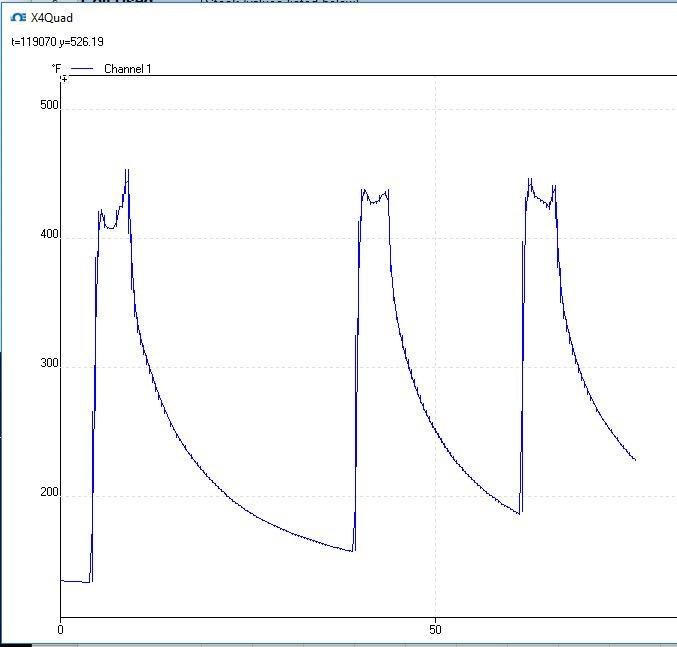Click the X4Quad window title text

[x=52, y=17]
